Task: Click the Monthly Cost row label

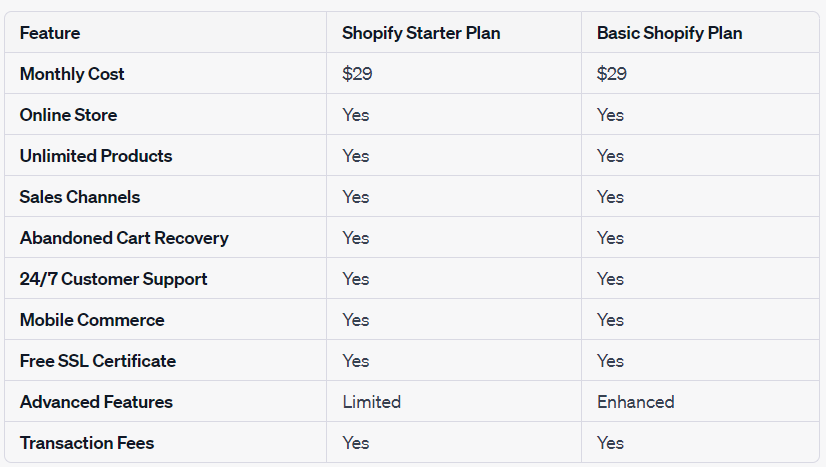Action: coord(72,74)
